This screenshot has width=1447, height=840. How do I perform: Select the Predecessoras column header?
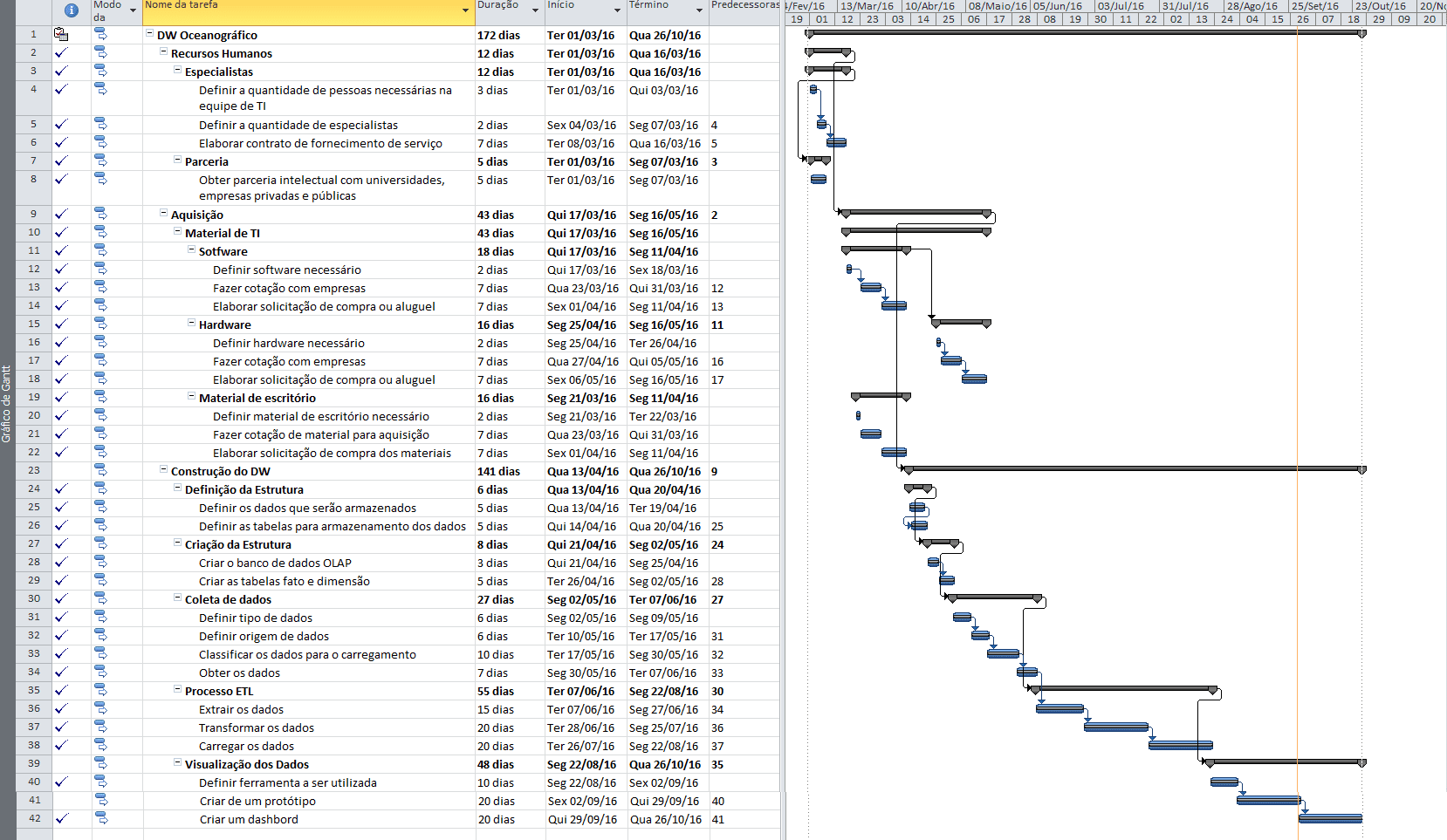[744, 5]
